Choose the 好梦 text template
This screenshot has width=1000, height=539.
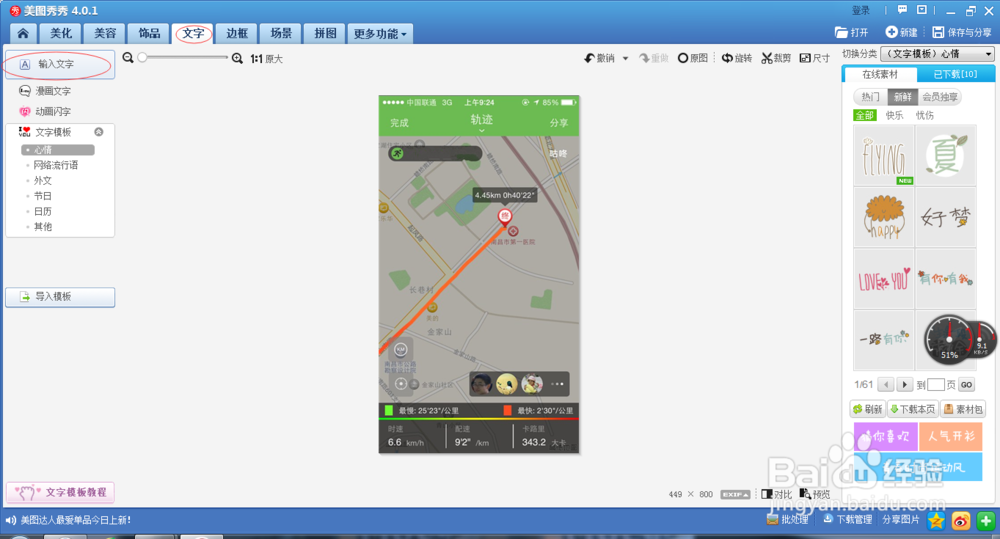coord(946,217)
